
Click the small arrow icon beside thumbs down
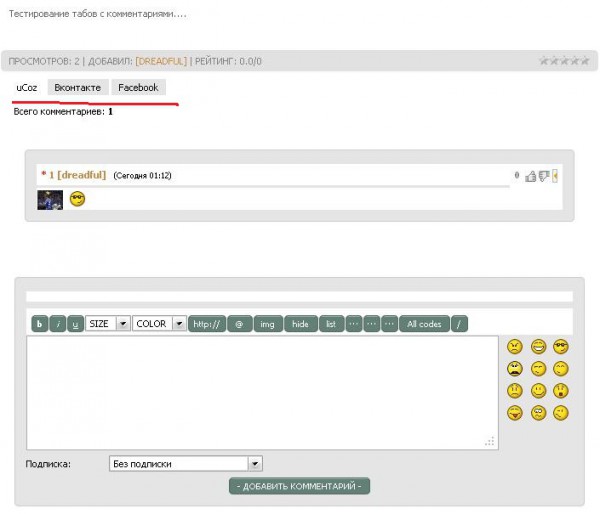click(x=555, y=176)
